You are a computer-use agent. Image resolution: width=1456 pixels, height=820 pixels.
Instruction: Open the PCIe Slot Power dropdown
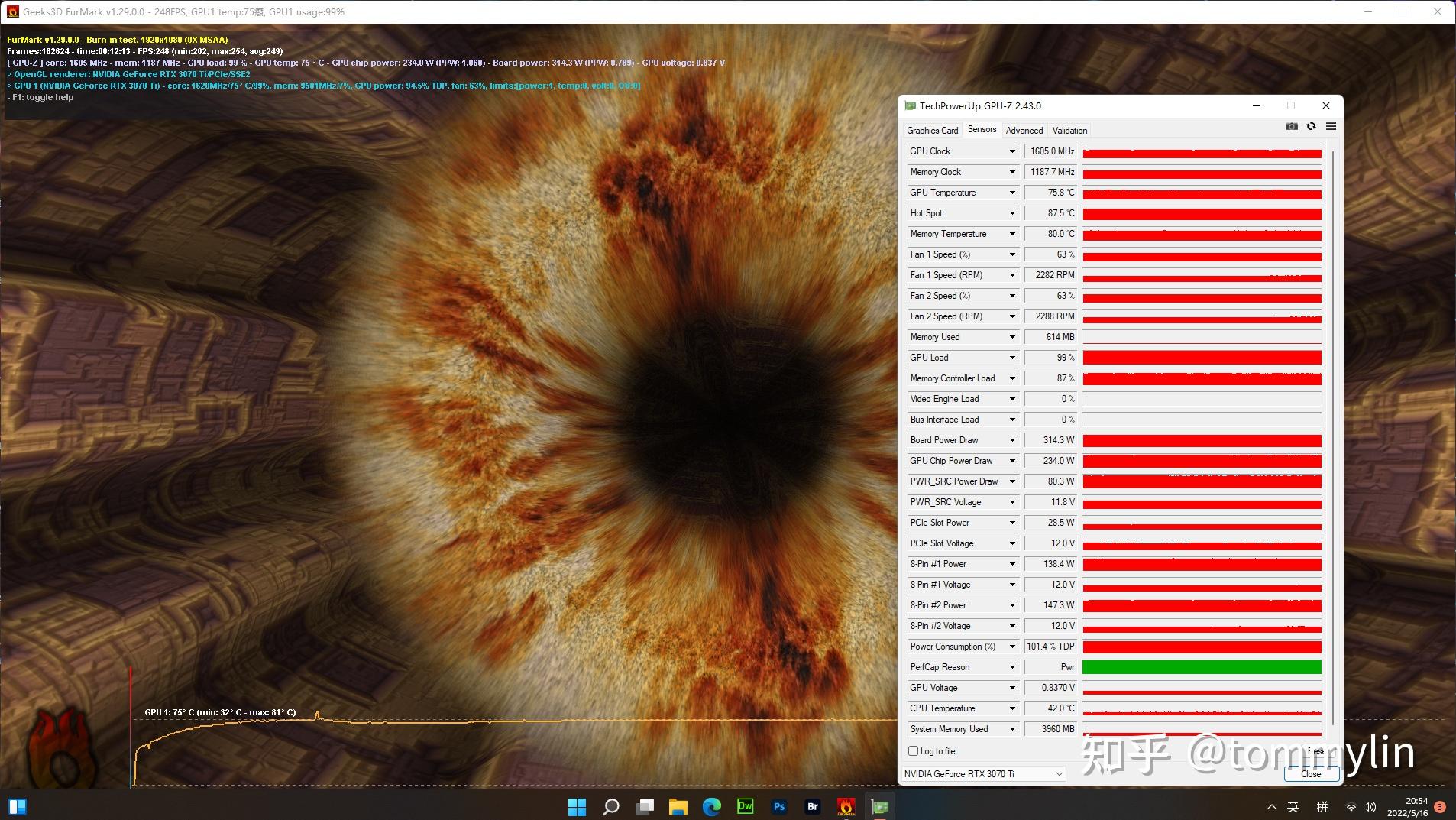tap(1012, 523)
